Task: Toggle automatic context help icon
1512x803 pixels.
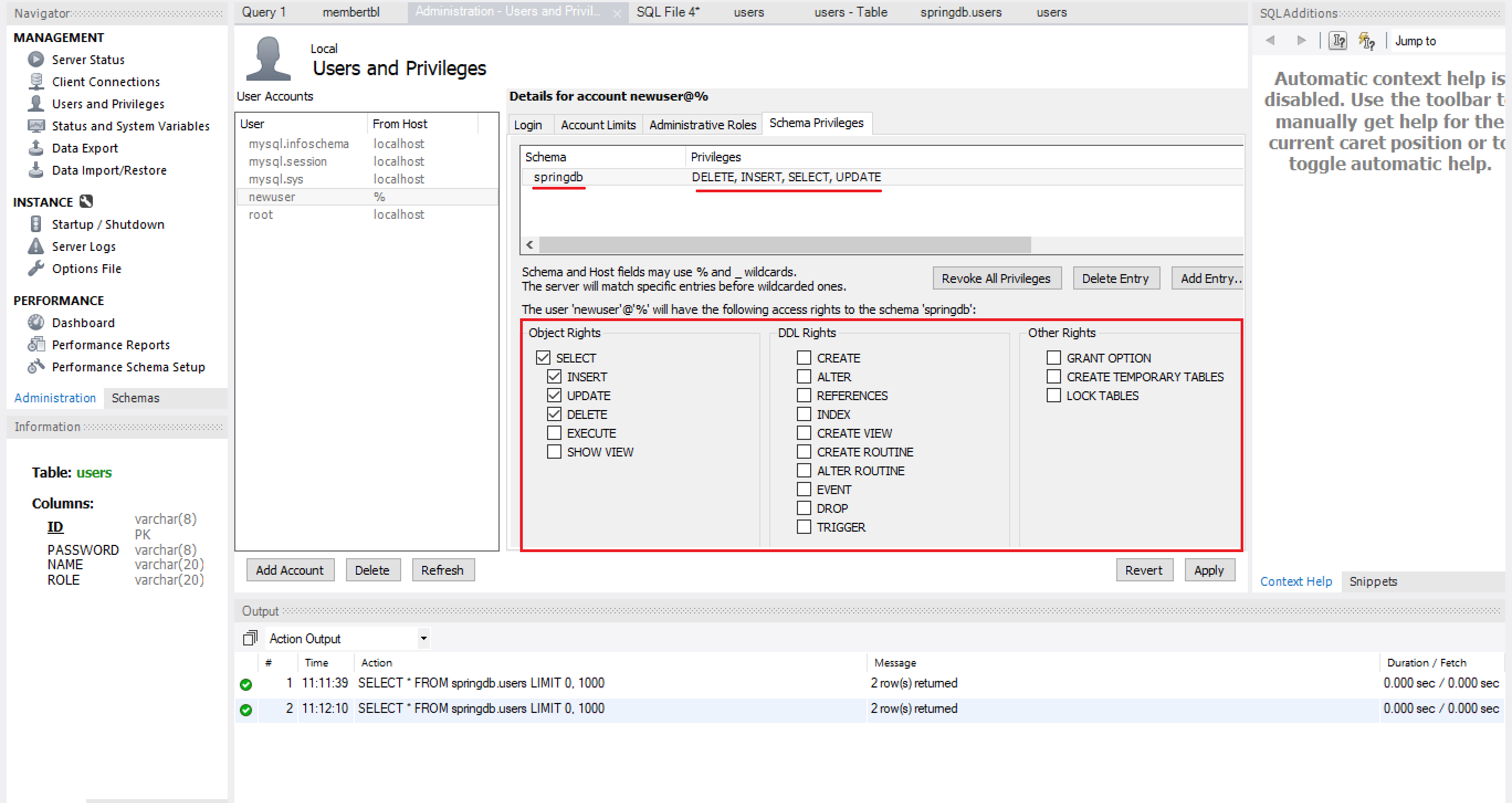Action: point(1367,40)
